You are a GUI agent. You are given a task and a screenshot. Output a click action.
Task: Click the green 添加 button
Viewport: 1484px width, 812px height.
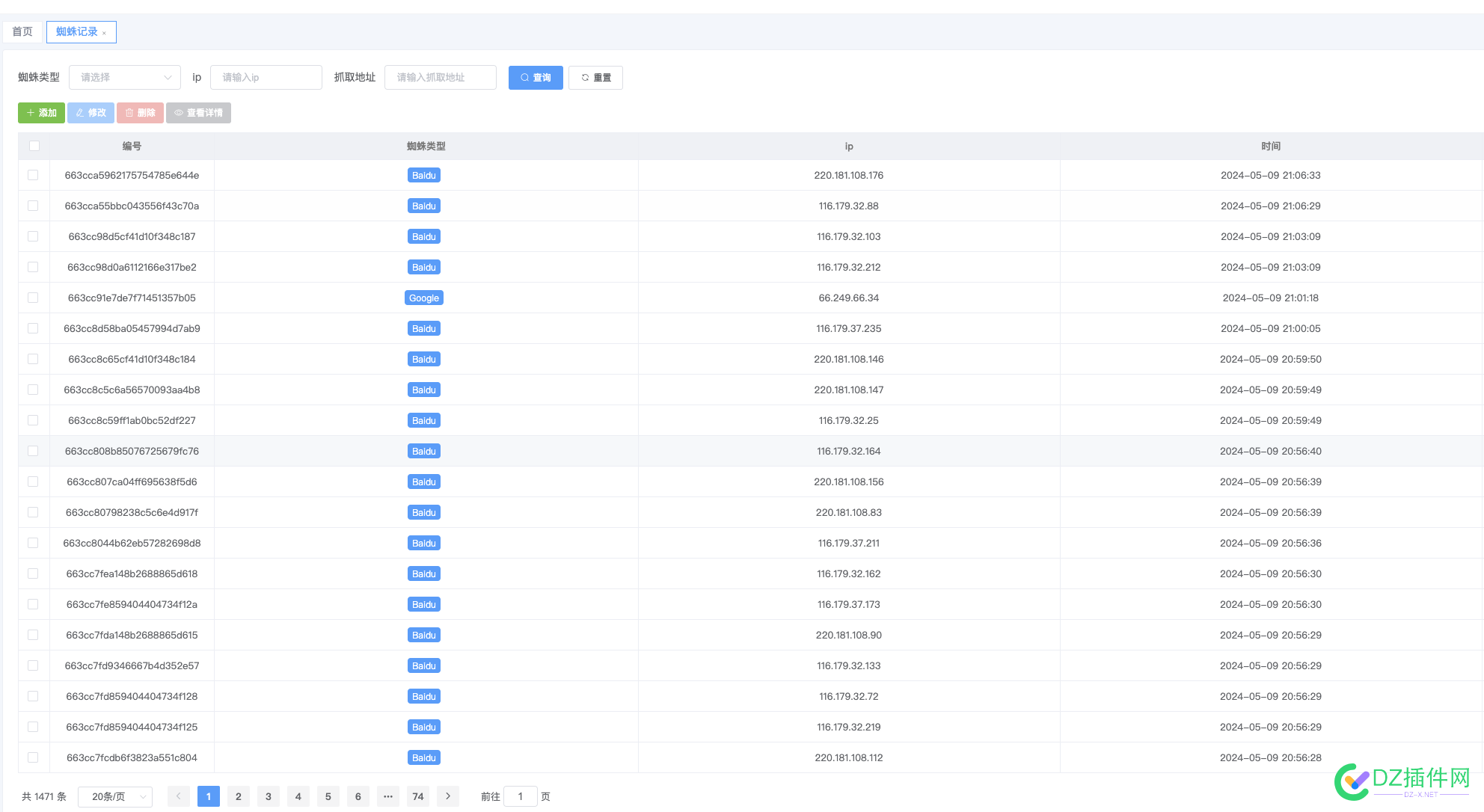[41, 113]
